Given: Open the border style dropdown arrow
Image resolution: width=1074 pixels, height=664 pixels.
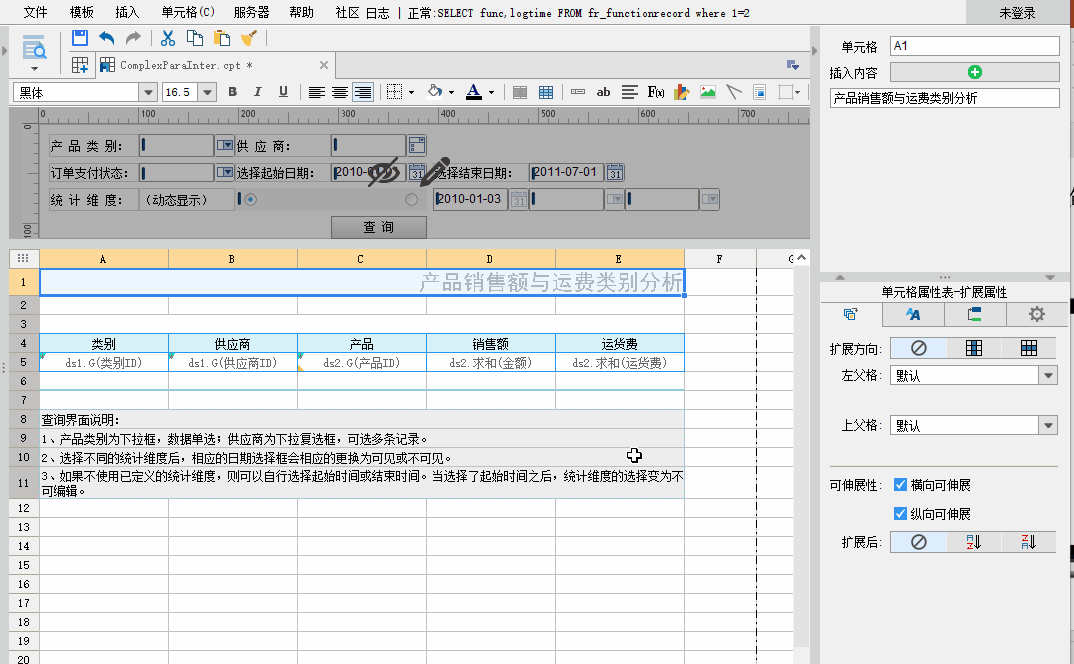Looking at the screenshot, I should point(412,92).
